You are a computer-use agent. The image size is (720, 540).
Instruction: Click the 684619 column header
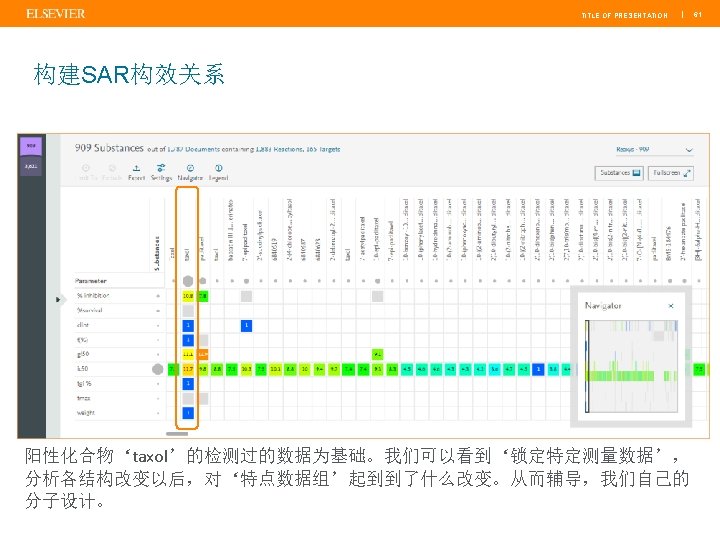pos(275,249)
